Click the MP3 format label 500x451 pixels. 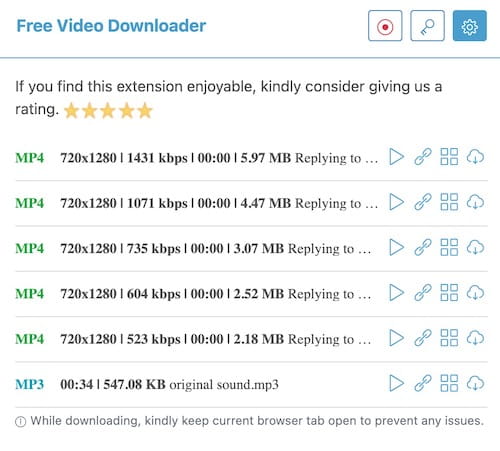(x=30, y=385)
